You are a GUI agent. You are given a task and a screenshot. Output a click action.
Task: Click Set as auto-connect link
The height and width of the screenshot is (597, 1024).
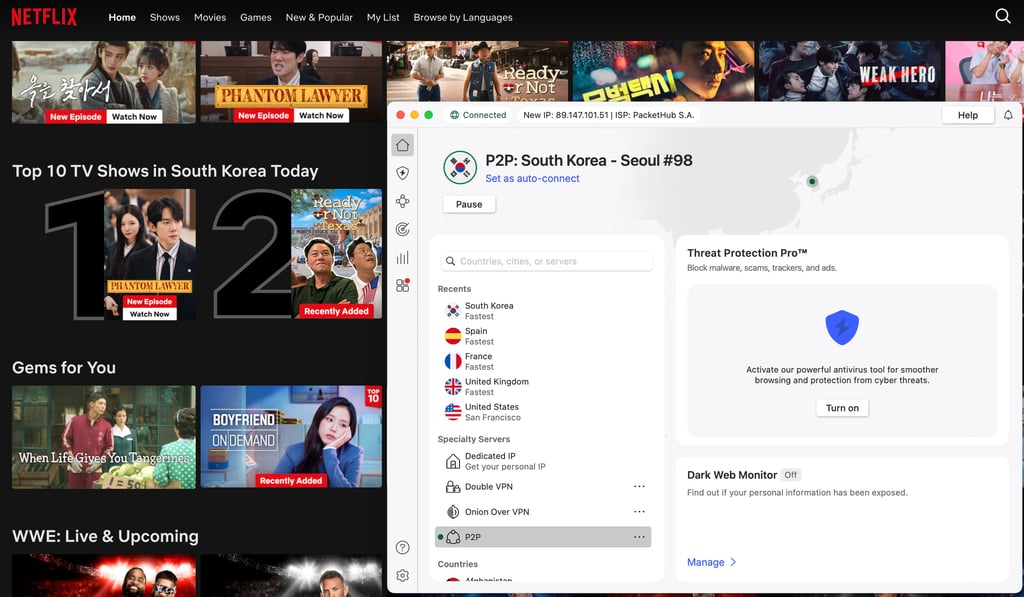click(x=532, y=178)
